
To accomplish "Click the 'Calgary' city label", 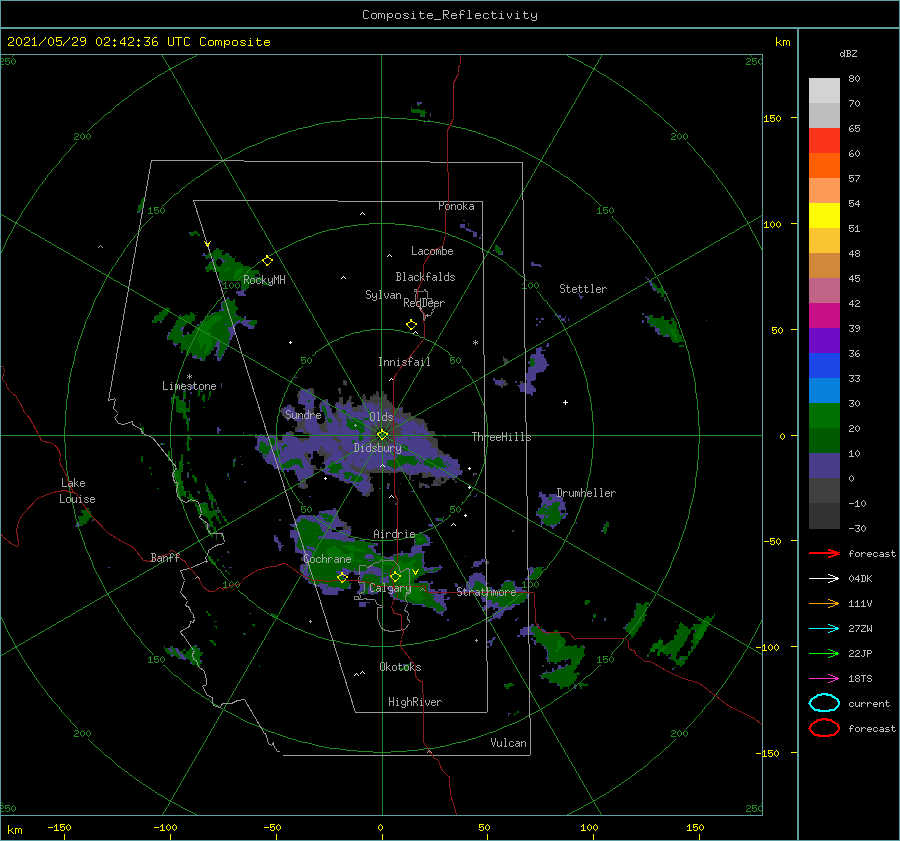I will (x=390, y=588).
